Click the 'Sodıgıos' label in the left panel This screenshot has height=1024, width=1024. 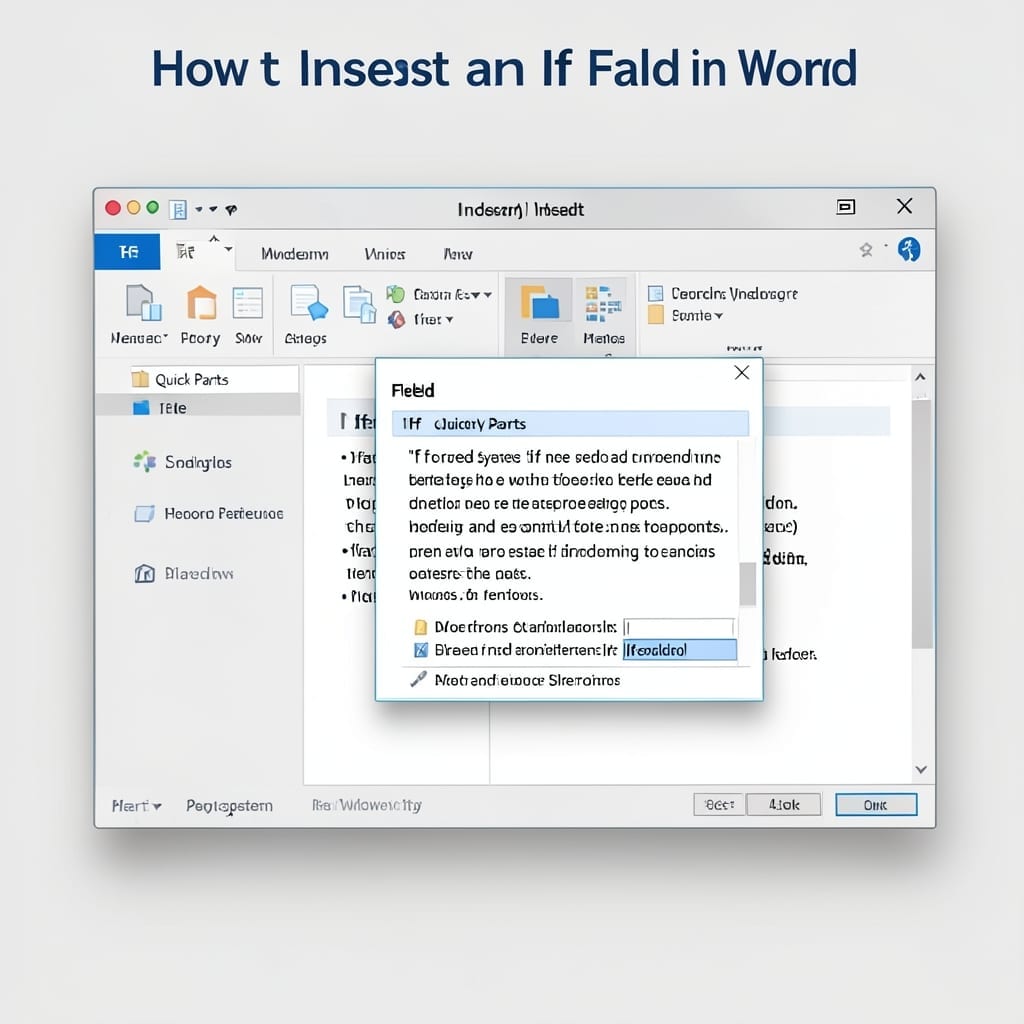pos(198,462)
